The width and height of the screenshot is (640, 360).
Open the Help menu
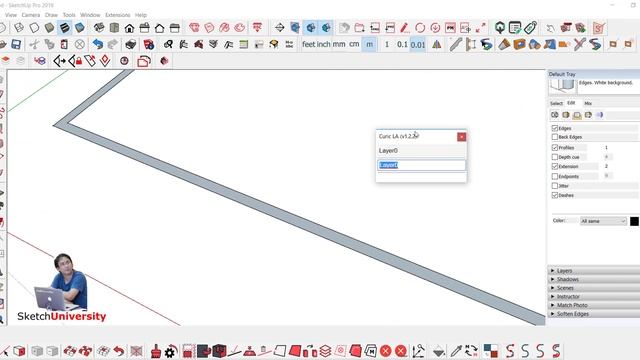(141, 15)
